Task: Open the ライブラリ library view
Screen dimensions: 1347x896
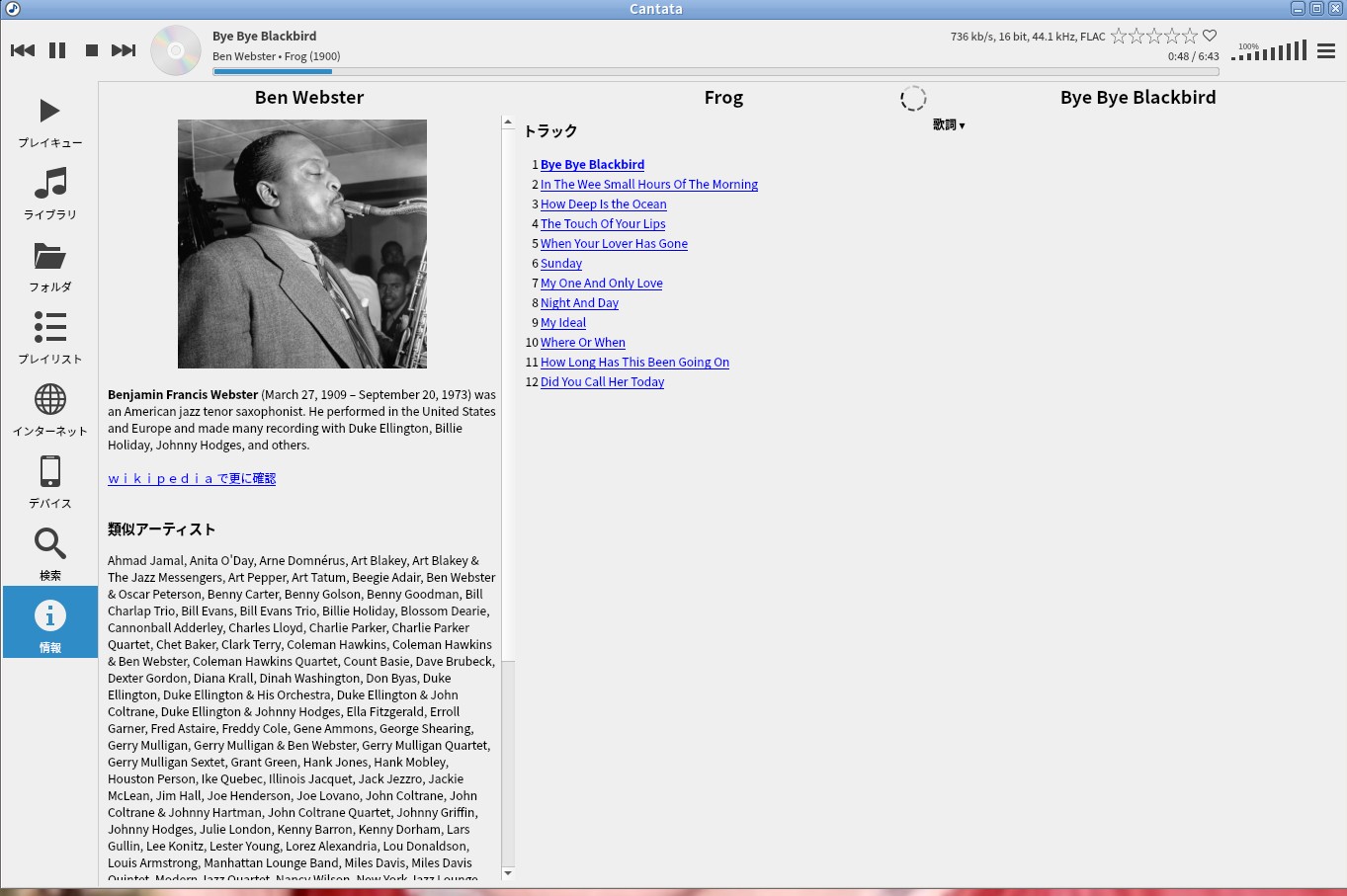Action: coord(49,194)
